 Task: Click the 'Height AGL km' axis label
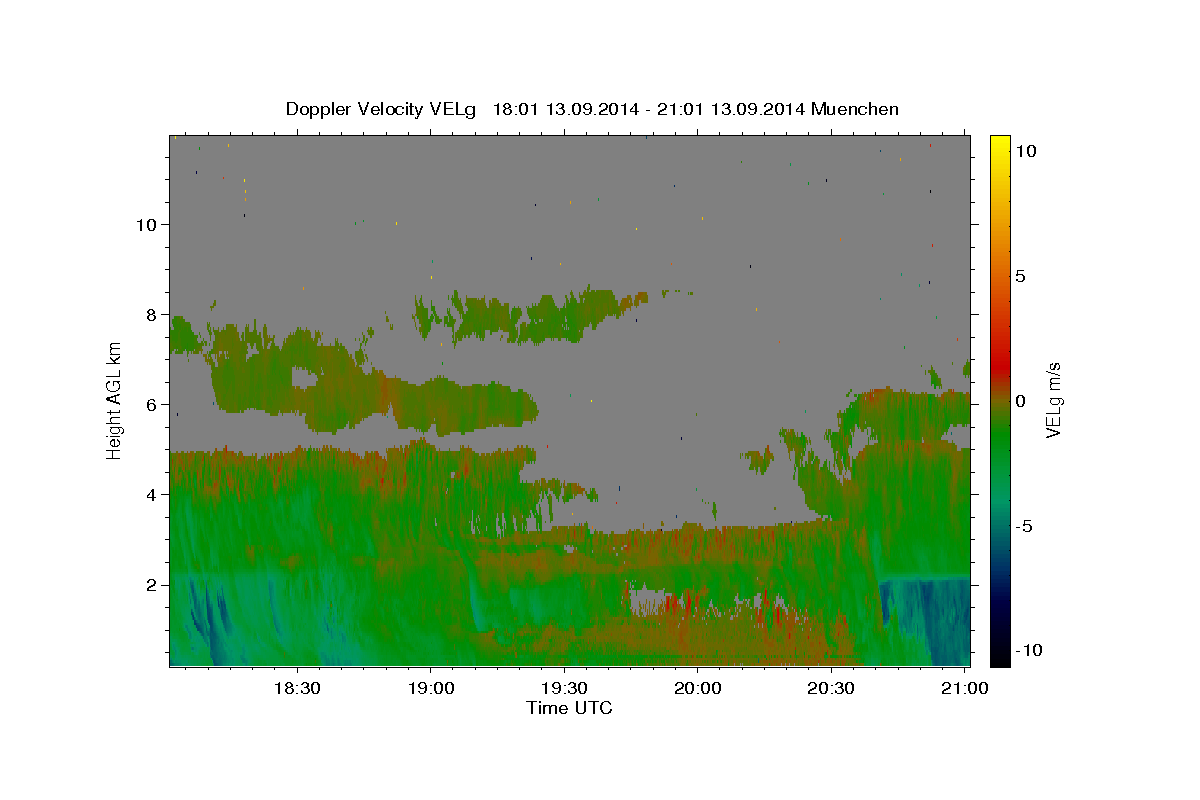coord(115,400)
